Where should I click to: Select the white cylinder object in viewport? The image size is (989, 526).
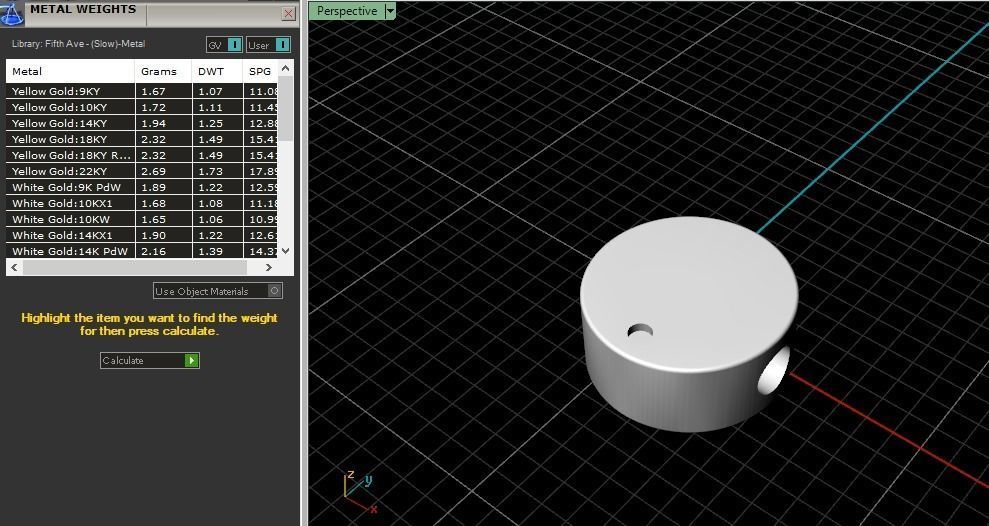coord(689,325)
